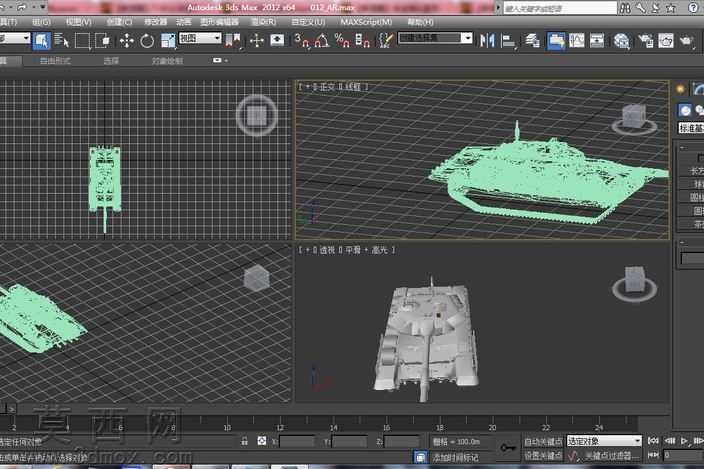This screenshot has height=469, width=704.
Task: Click the Set Keys key icon
Action: coord(508,448)
